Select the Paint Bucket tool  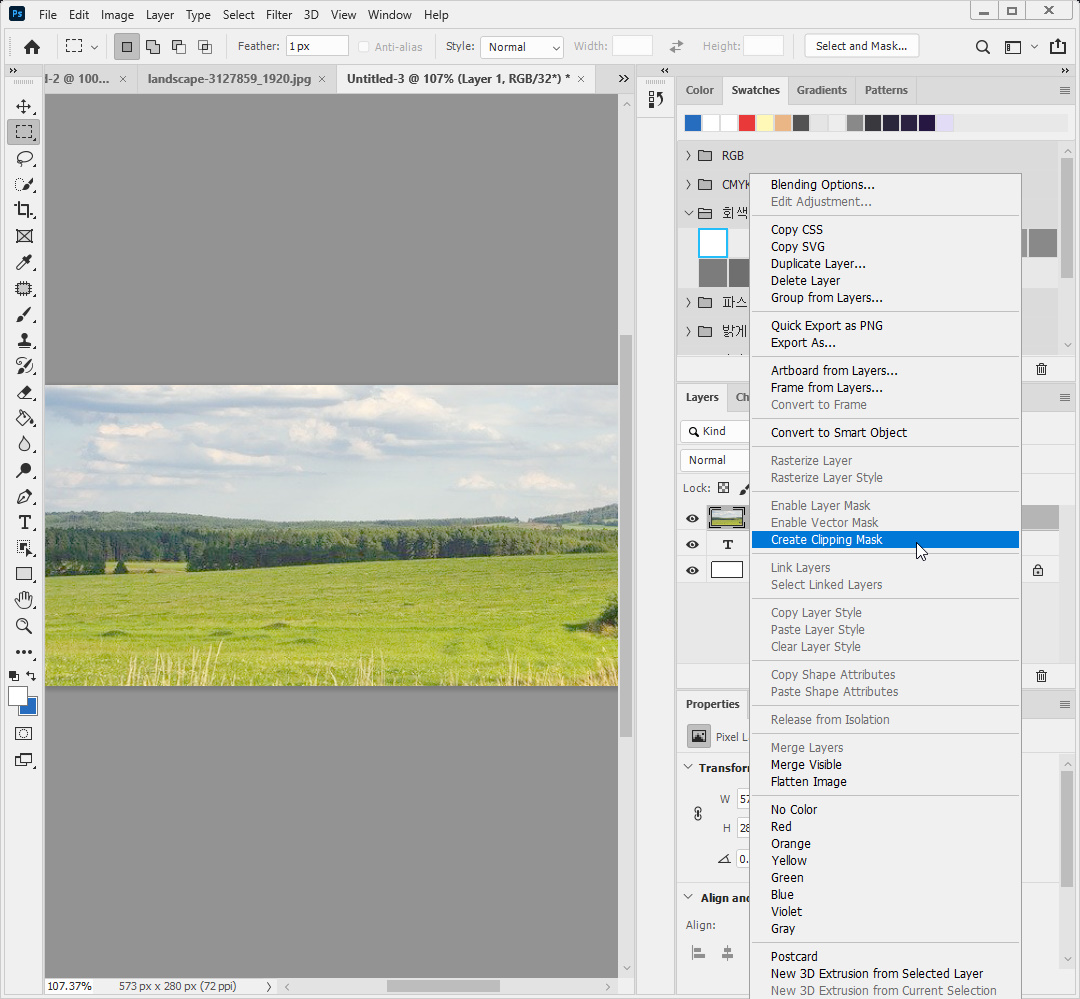pyautogui.click(x=24, y=418)
